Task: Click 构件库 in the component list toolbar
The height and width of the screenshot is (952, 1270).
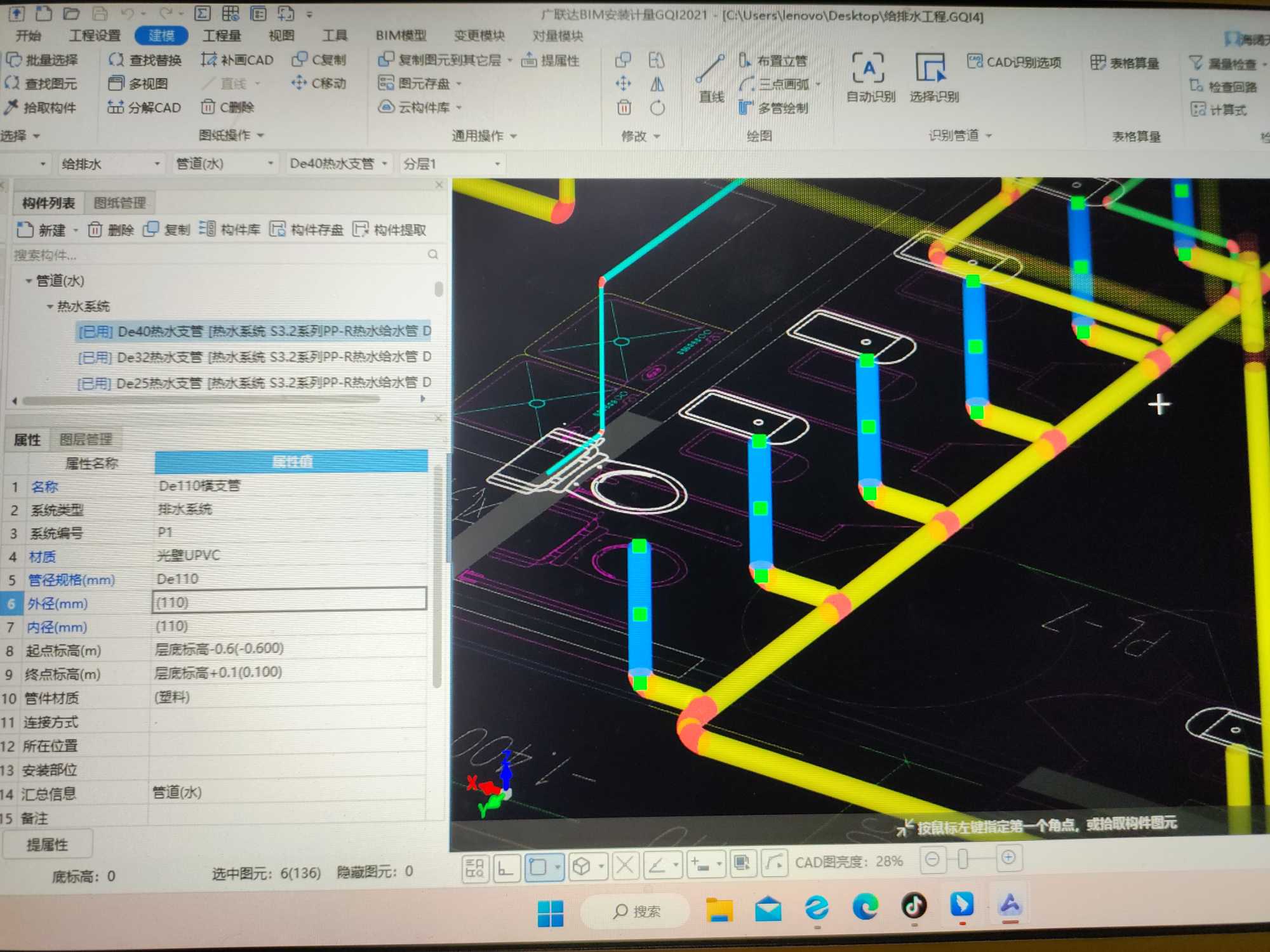Action: pyautogui.click(x=230, y=229)
